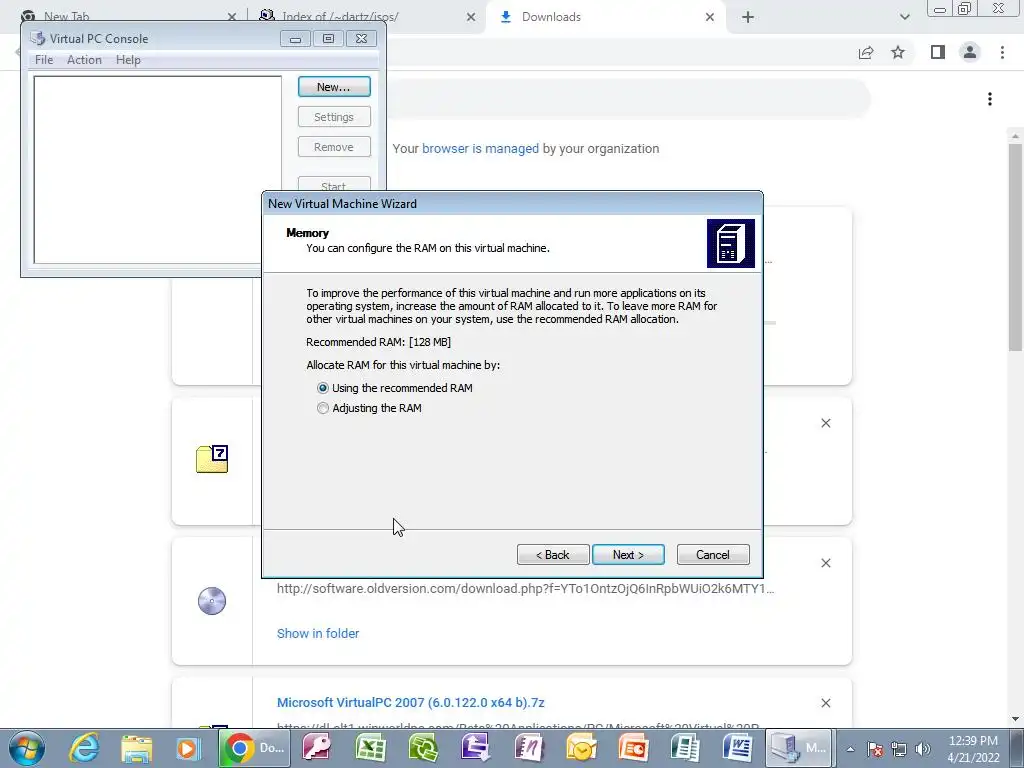Launch Microsoft PowerPoint from taskbar
The height and width of the screenshot is (768, 1024).
[x=633, y=748]
